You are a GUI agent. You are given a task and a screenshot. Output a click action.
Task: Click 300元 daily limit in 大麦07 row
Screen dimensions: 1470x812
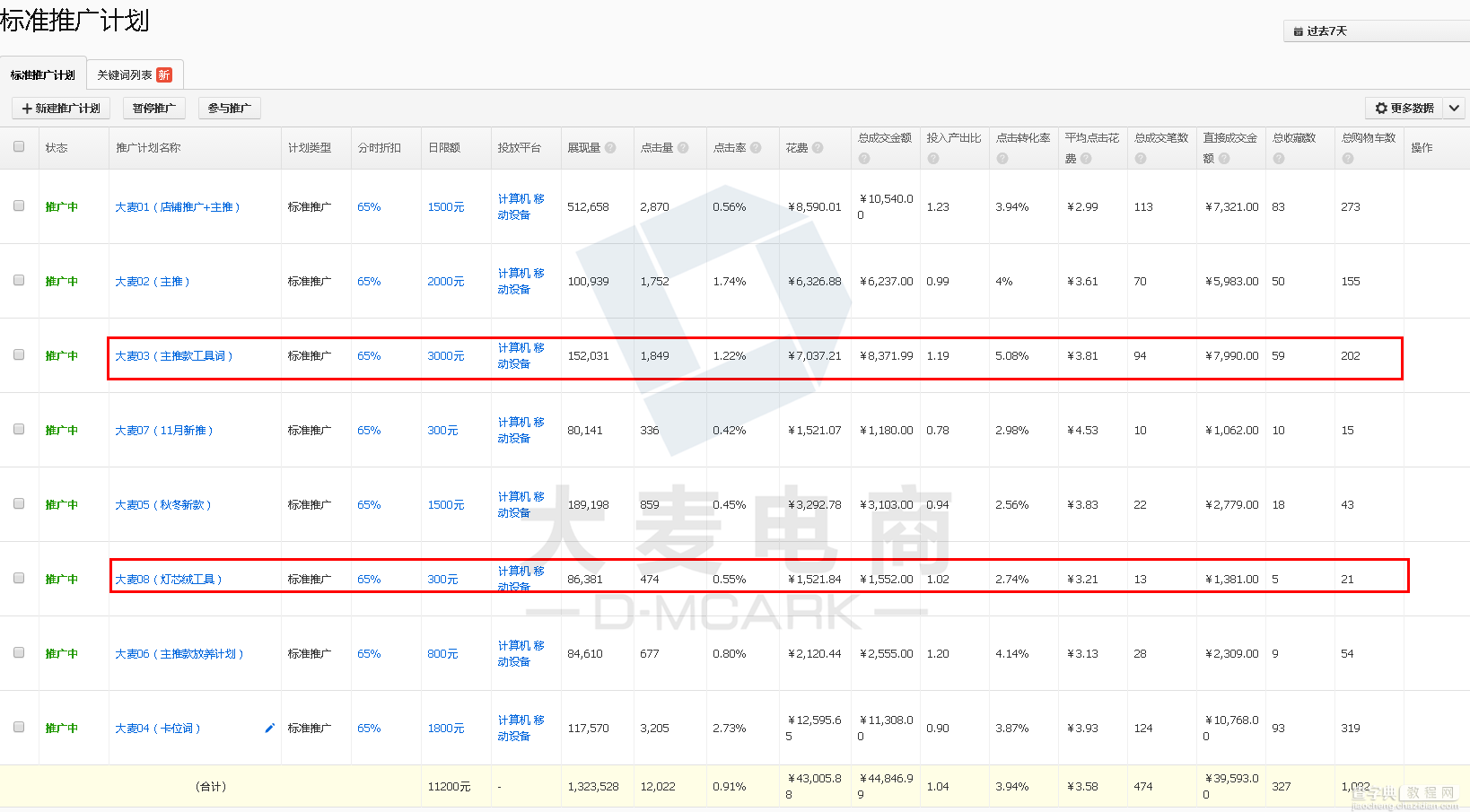click(x=442, y=431)
